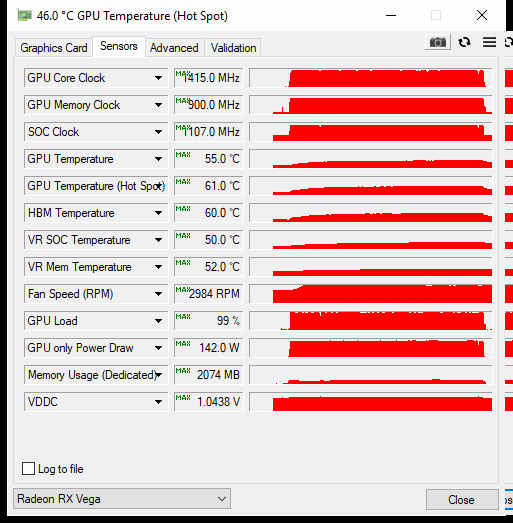Open the Radeon RX Vega GPU selector
The width and height of the screenshot is (513, 523).
[x=122, y=499]
